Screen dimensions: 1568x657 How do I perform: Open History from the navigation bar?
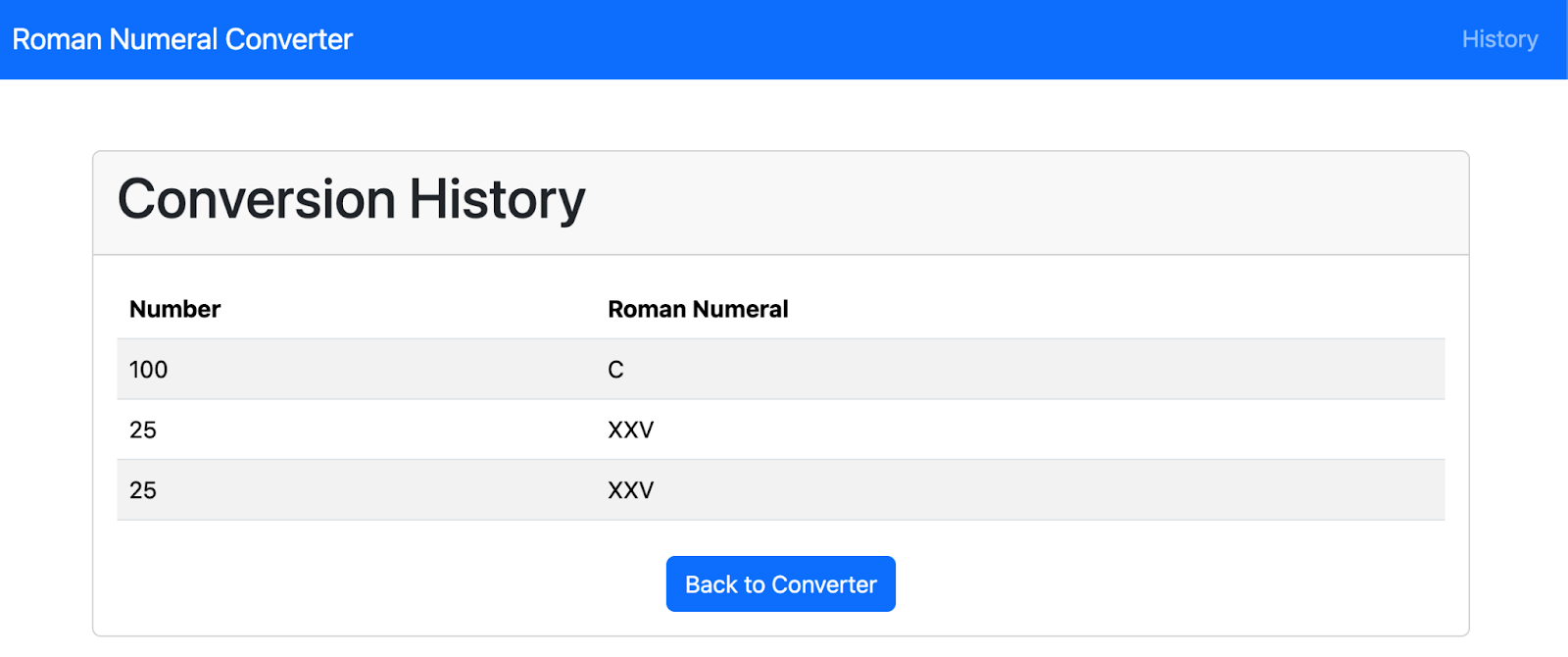(1498, 39)
